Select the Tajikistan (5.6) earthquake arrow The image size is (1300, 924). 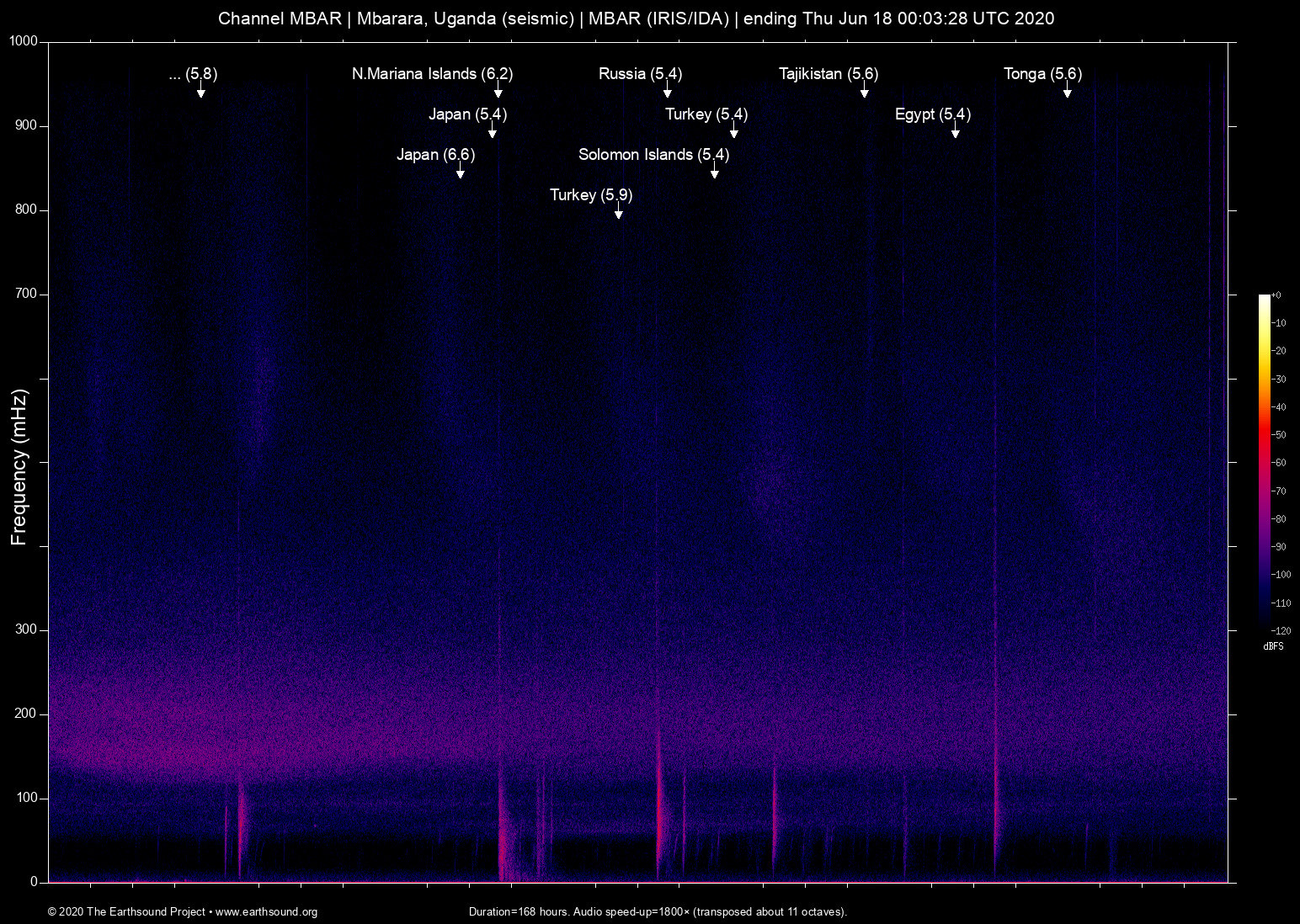pyautogui.click(x=865, y=93)
